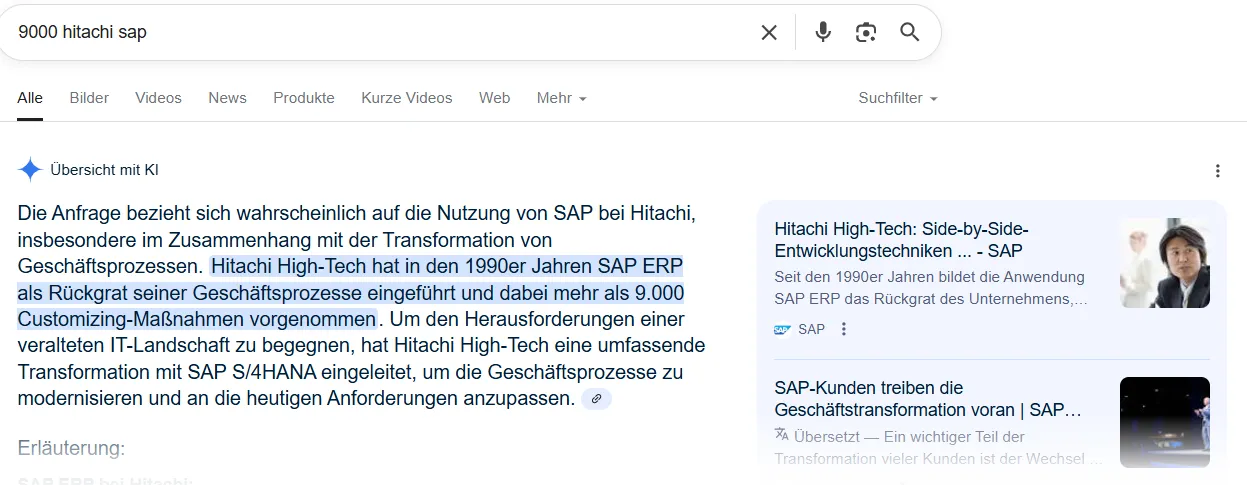Expand the Mehr dropdown menu
Image resolution: width=1247 pixels, height=485 pixels.
[x=561, y=98]
